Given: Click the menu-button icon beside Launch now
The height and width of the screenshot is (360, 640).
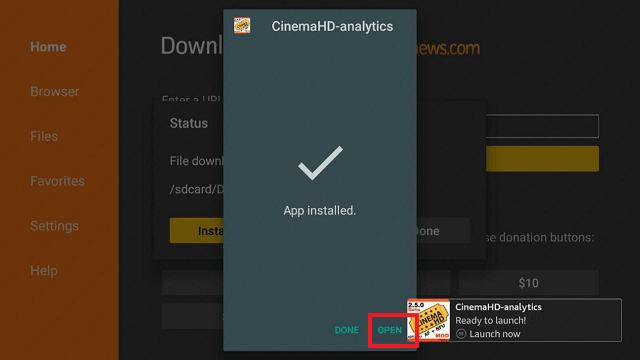Looking at the screenshot, I should tap(461, 334).
